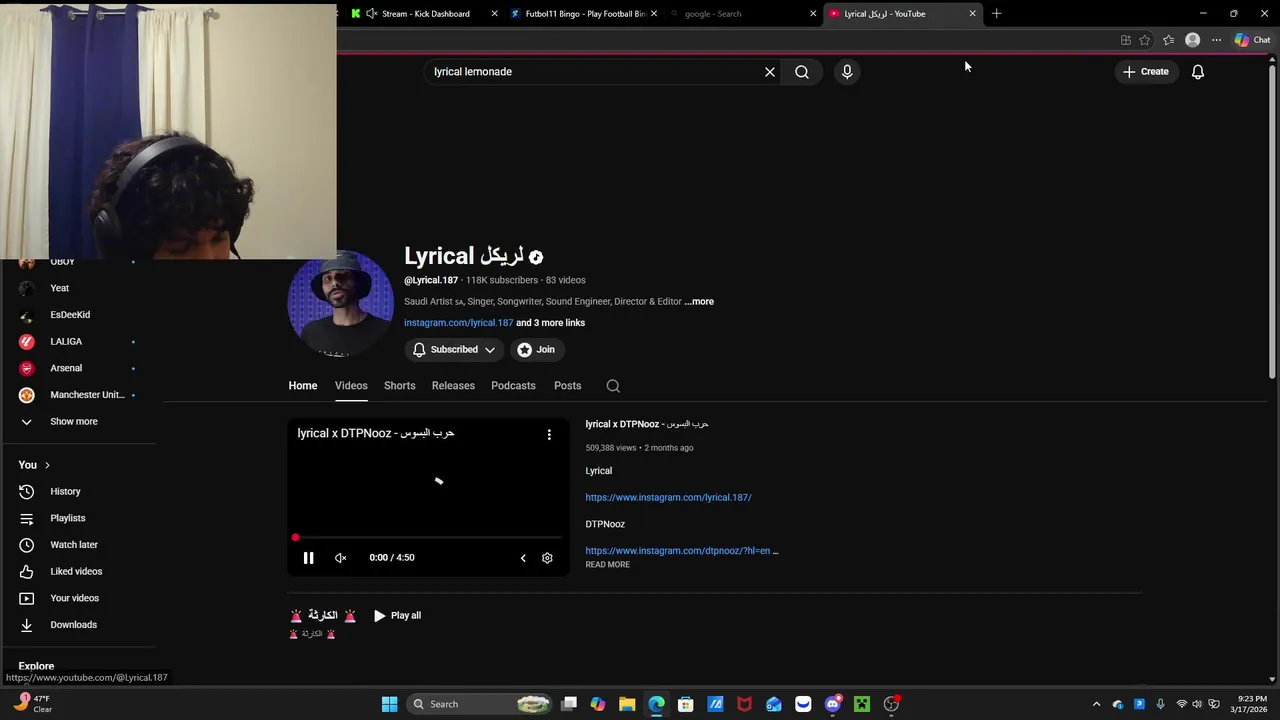
Task: Open Edge favorites list icon
Action: pyautogui.click(x=1168, y=40)
